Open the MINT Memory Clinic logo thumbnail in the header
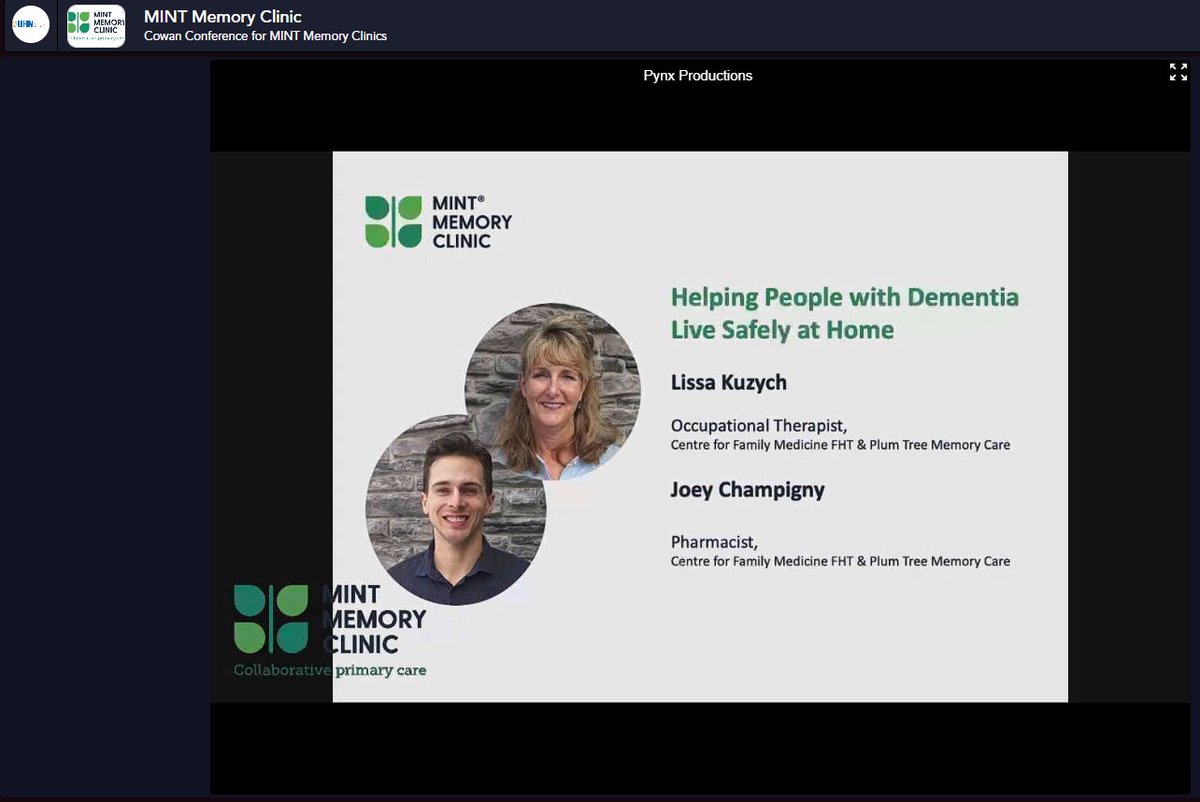This screenshot has height=802, width=1200. (x=96, y=26)
